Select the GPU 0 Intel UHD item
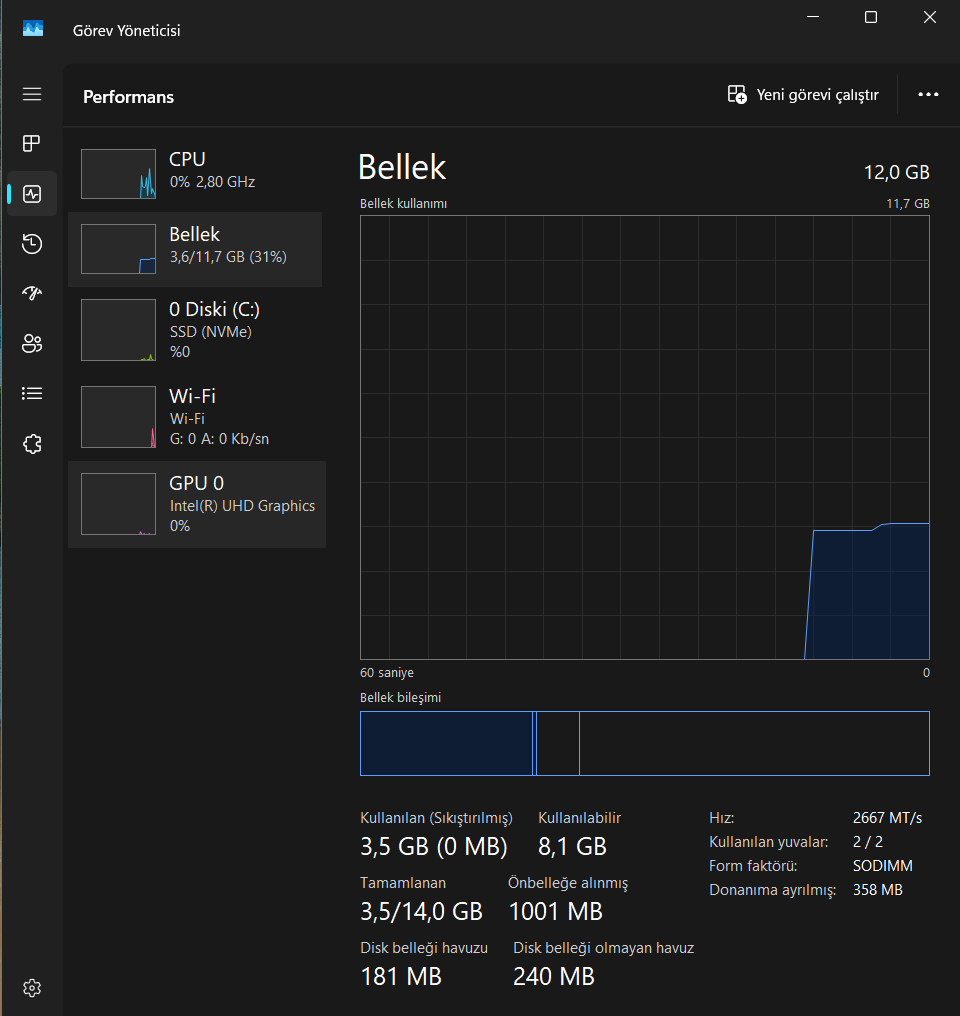Viewport: 960px width, 1016px height. (197, 504)
